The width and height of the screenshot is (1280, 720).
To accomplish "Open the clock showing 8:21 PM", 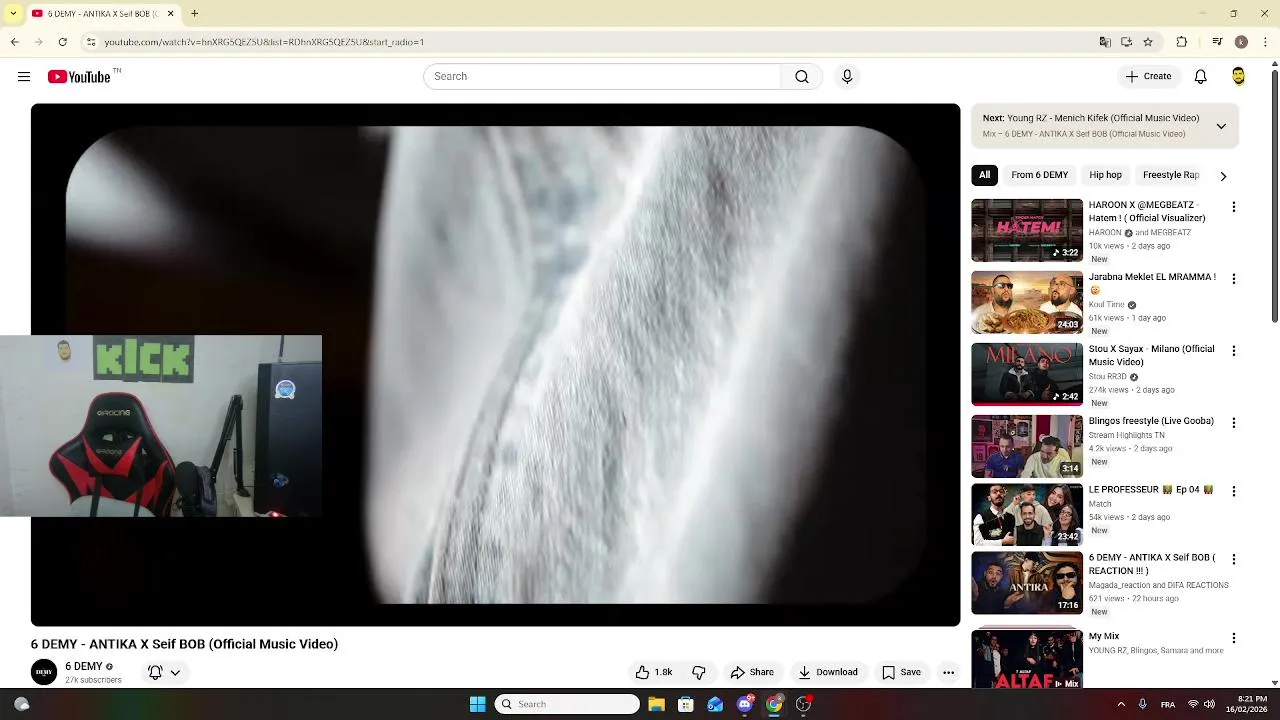I will [1252, 698].
